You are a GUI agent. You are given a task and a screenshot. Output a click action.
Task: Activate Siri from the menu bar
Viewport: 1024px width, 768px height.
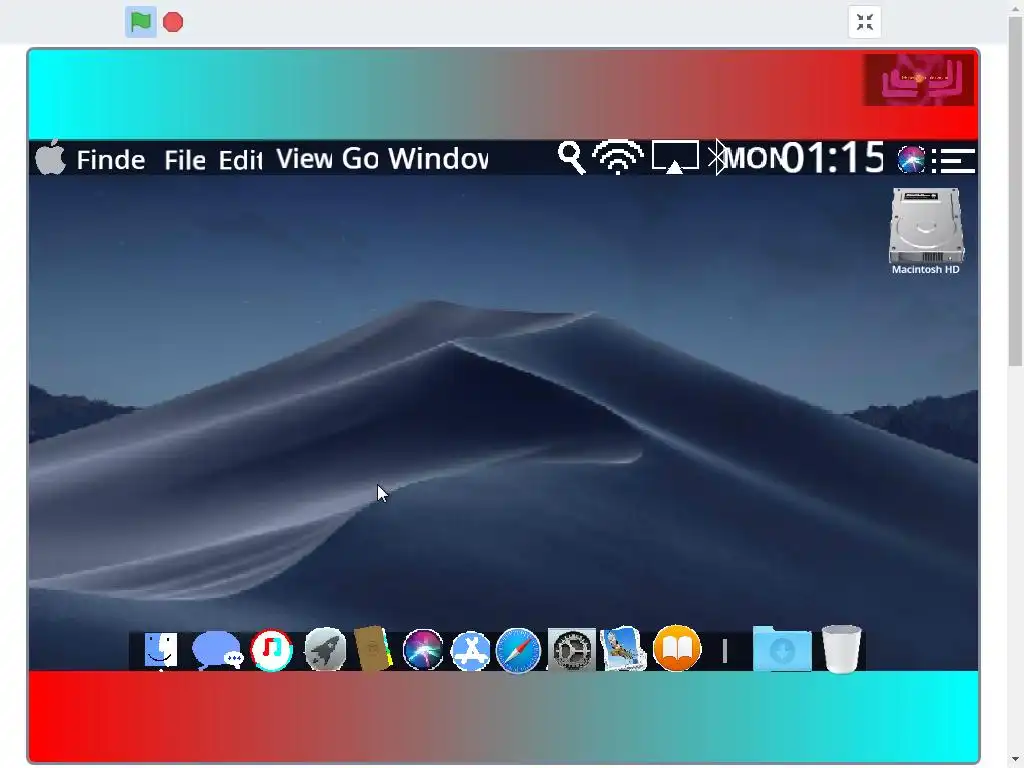(911, 159)
